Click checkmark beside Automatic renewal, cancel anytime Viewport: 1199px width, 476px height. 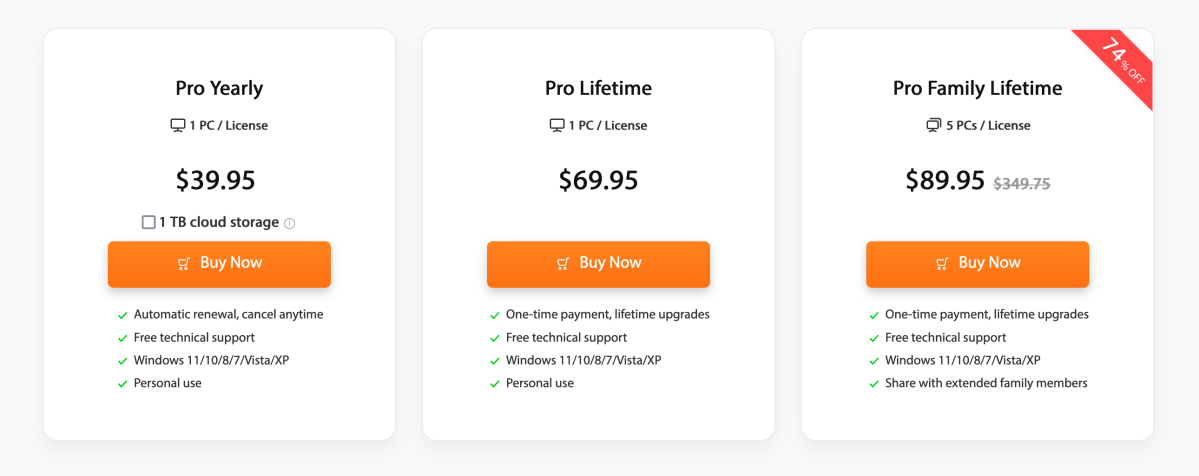(122, 315)
